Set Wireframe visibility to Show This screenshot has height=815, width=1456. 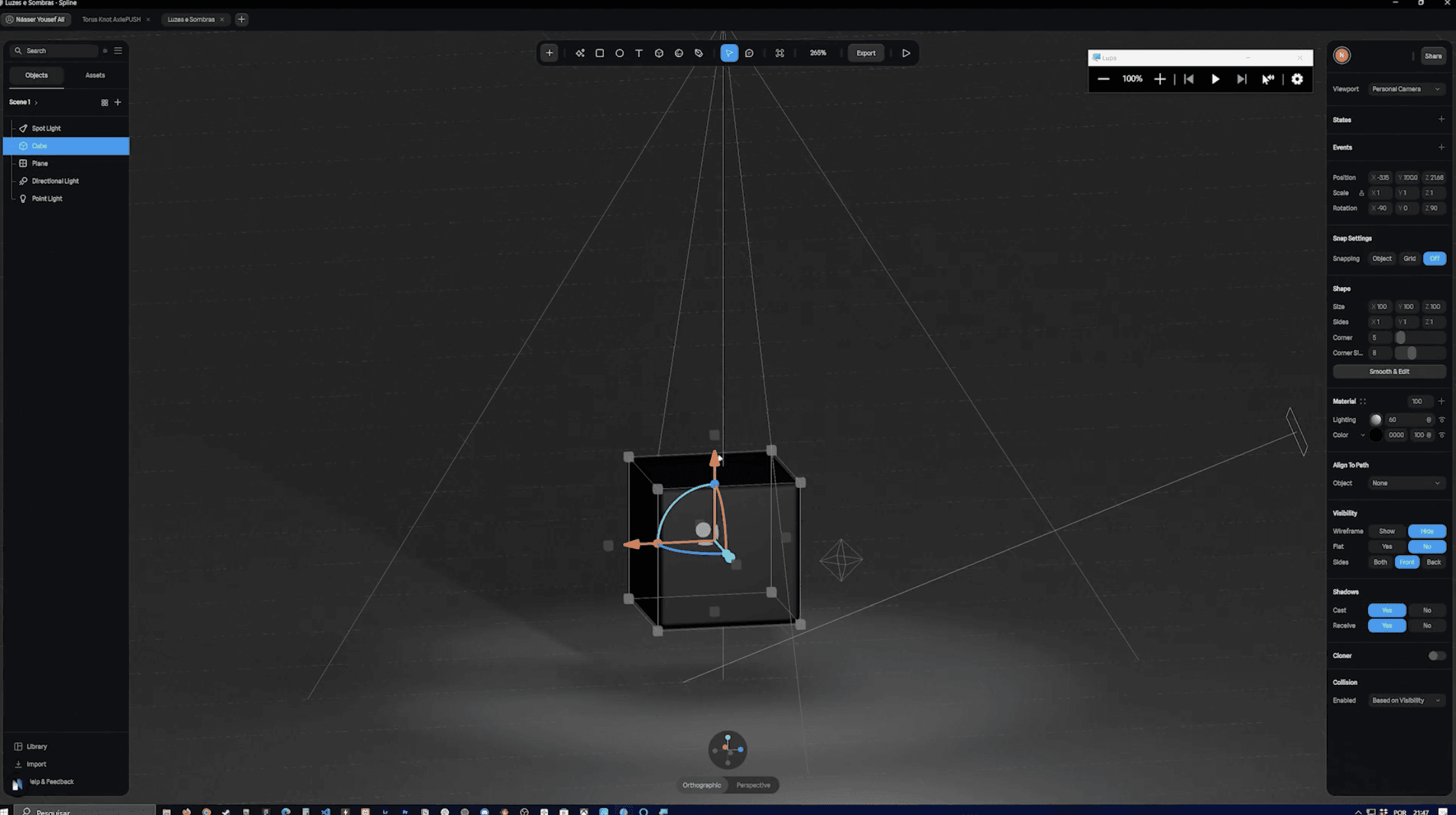click(x=1386, y=531)
